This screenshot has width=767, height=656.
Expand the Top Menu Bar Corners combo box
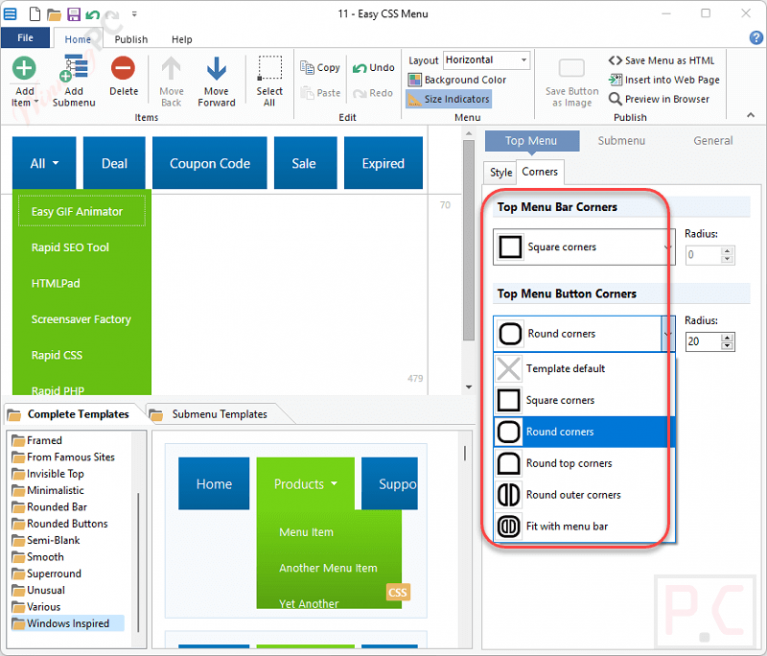pyautogui.click(x=584, y=247)
